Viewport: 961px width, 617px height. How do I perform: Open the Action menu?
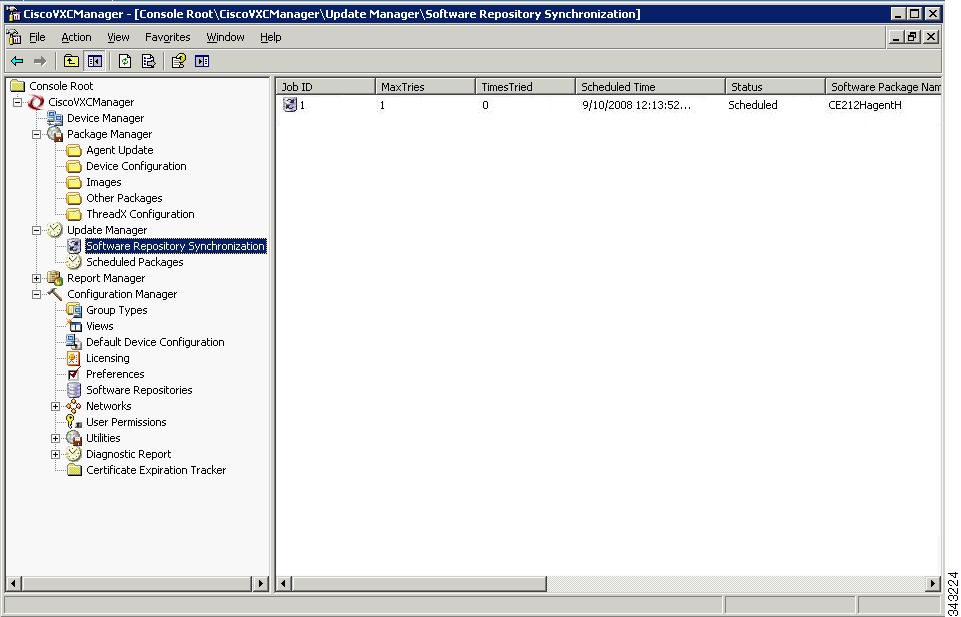point(76,37)
